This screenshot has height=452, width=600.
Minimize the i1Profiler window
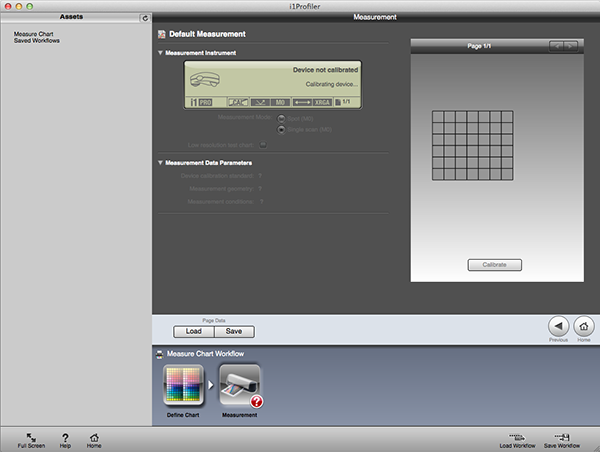pyautogui.click(x=19, y=6)
